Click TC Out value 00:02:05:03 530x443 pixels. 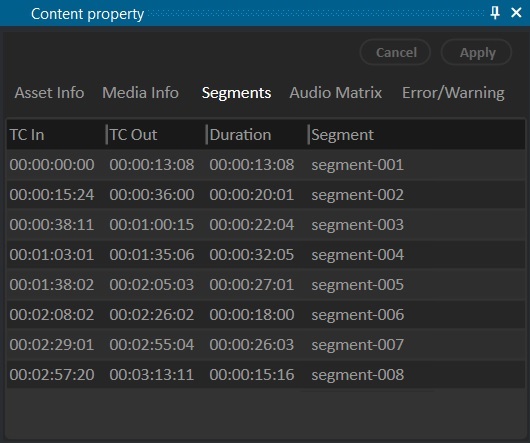click(x=152, y=285)
